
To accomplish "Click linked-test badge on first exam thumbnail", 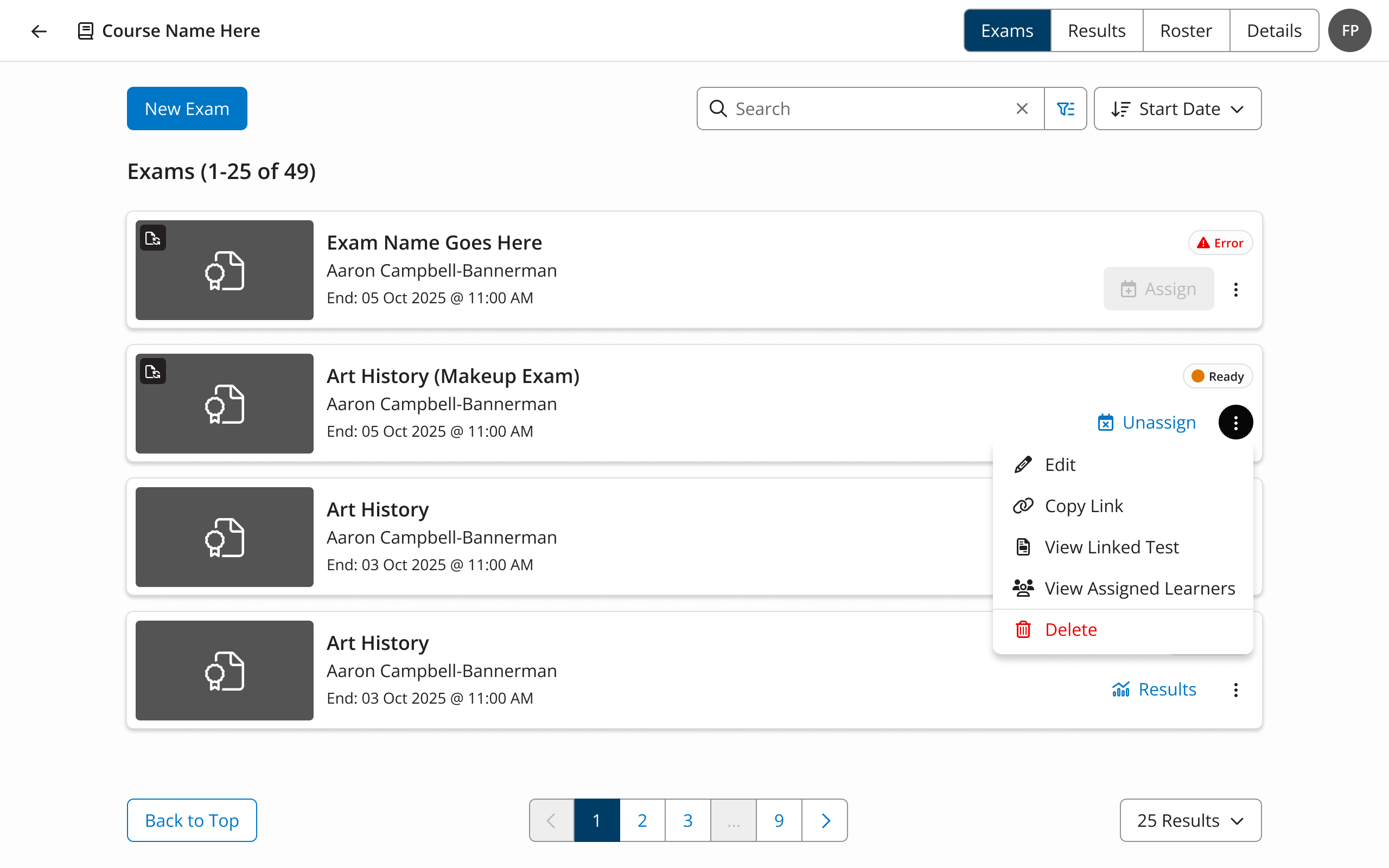I will (x=153, y=238).
